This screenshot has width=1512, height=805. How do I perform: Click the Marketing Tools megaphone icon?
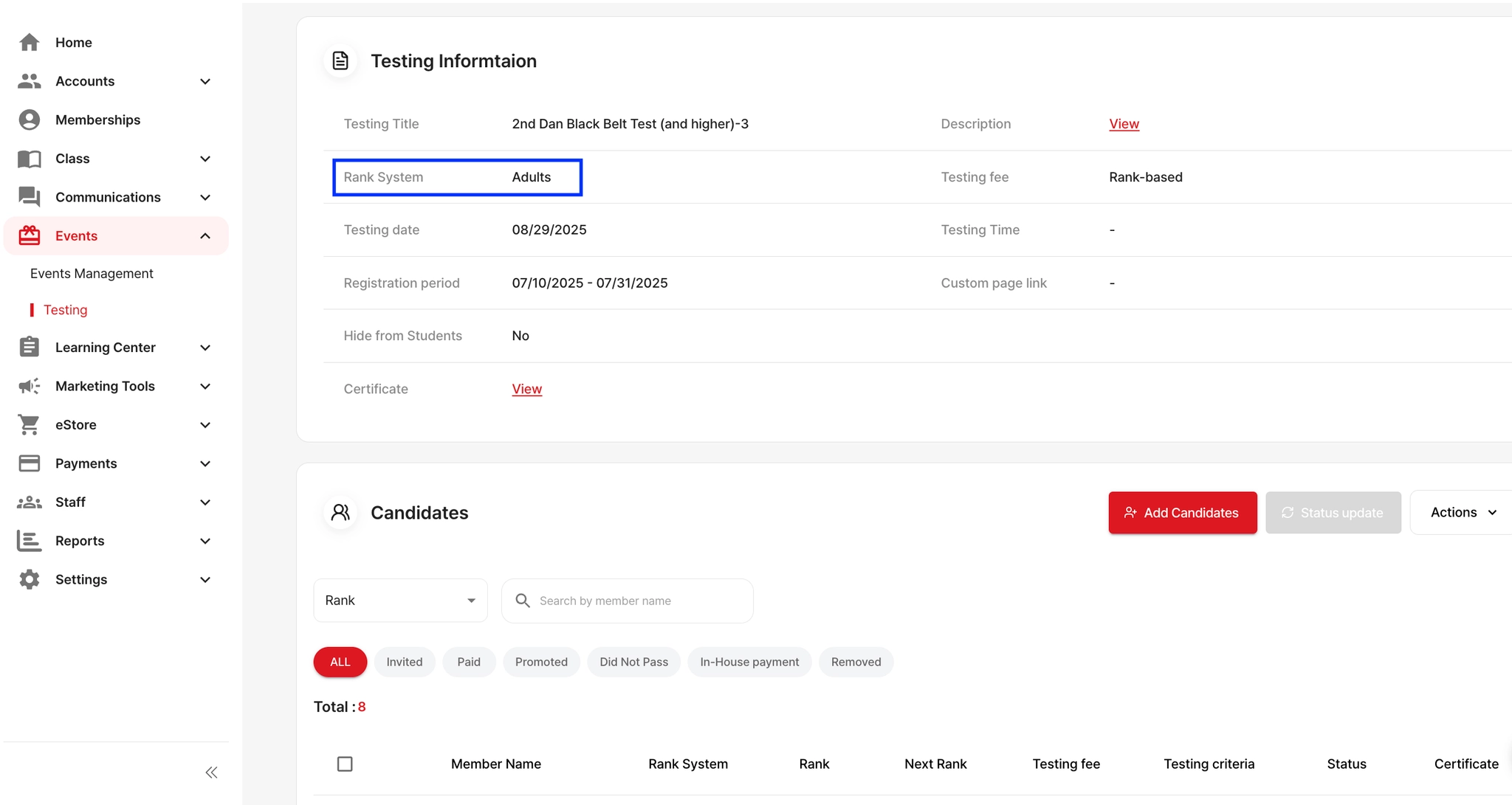tap(30, 386)
